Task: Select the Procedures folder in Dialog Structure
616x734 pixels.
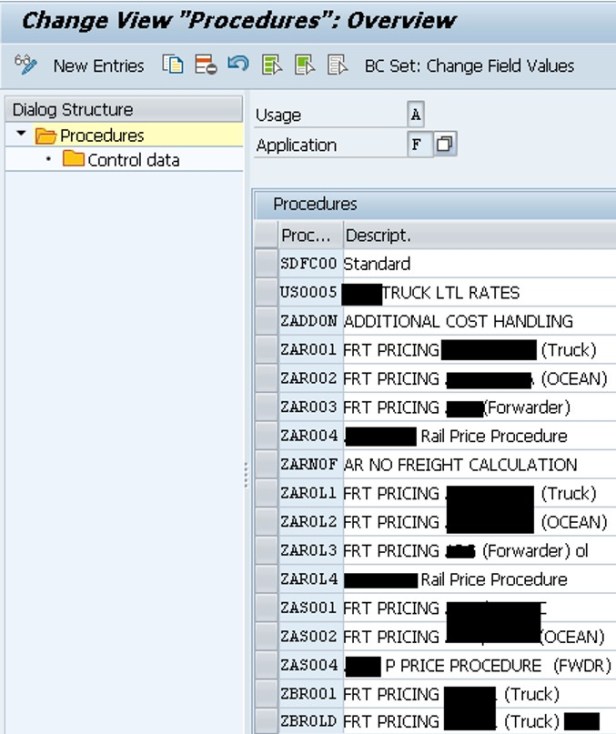Action: [101, 135]
